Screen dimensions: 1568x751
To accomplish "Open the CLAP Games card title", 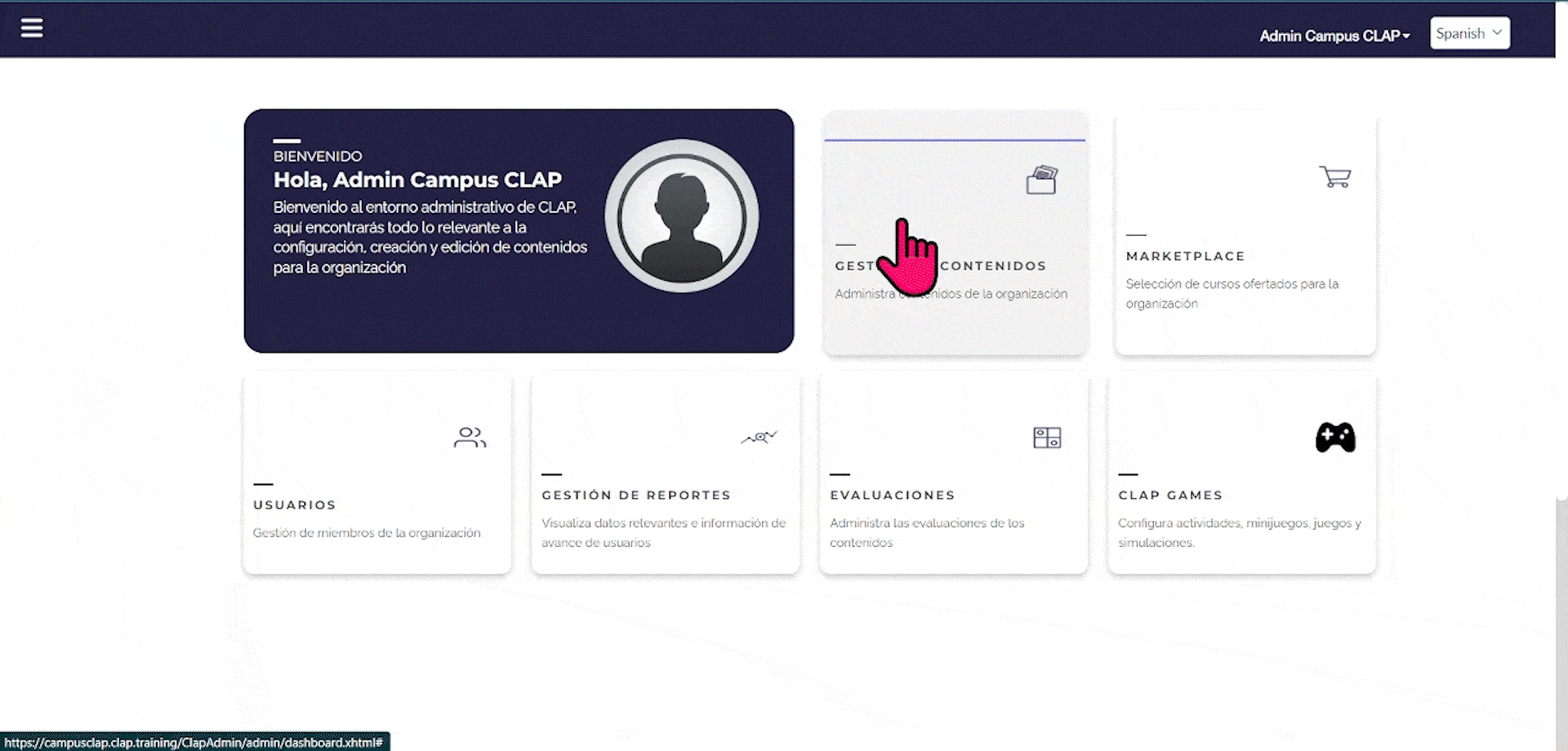I will (x=1170, y=495).
